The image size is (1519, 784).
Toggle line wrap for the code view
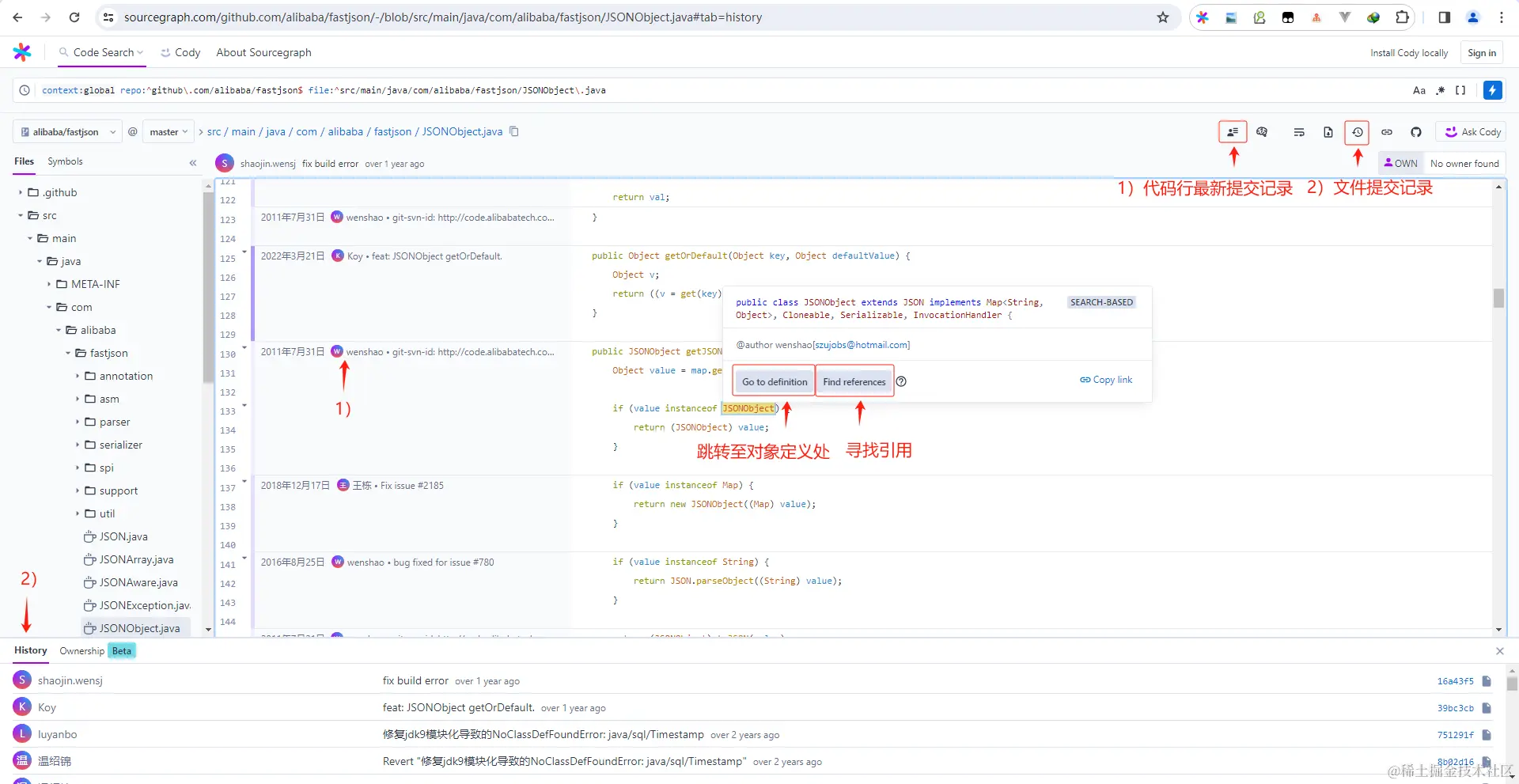tap(1298, 131)
